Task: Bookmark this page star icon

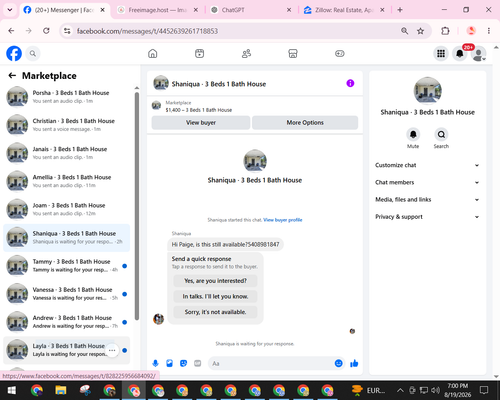Action: coord(420,31)
